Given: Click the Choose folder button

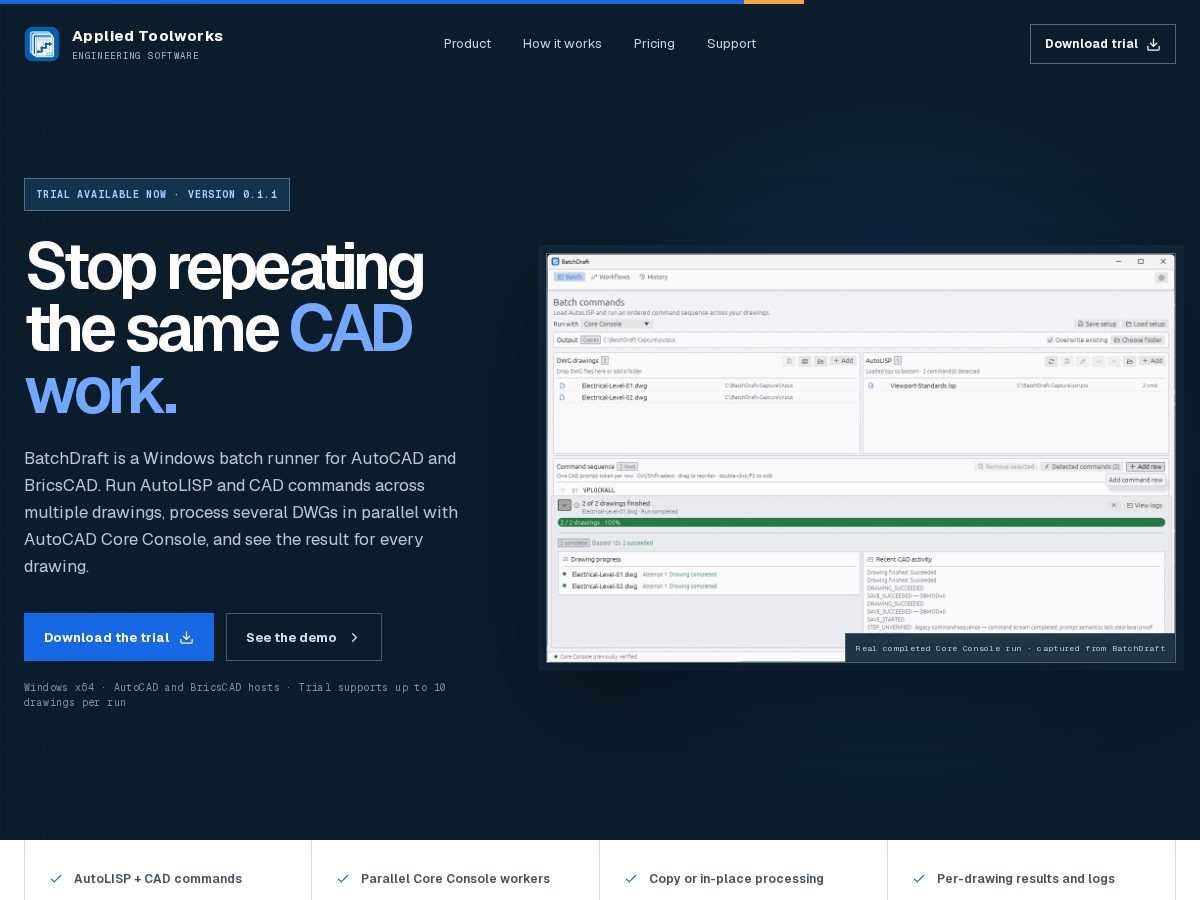Looking at the screenshot, I should (1137, 340).
